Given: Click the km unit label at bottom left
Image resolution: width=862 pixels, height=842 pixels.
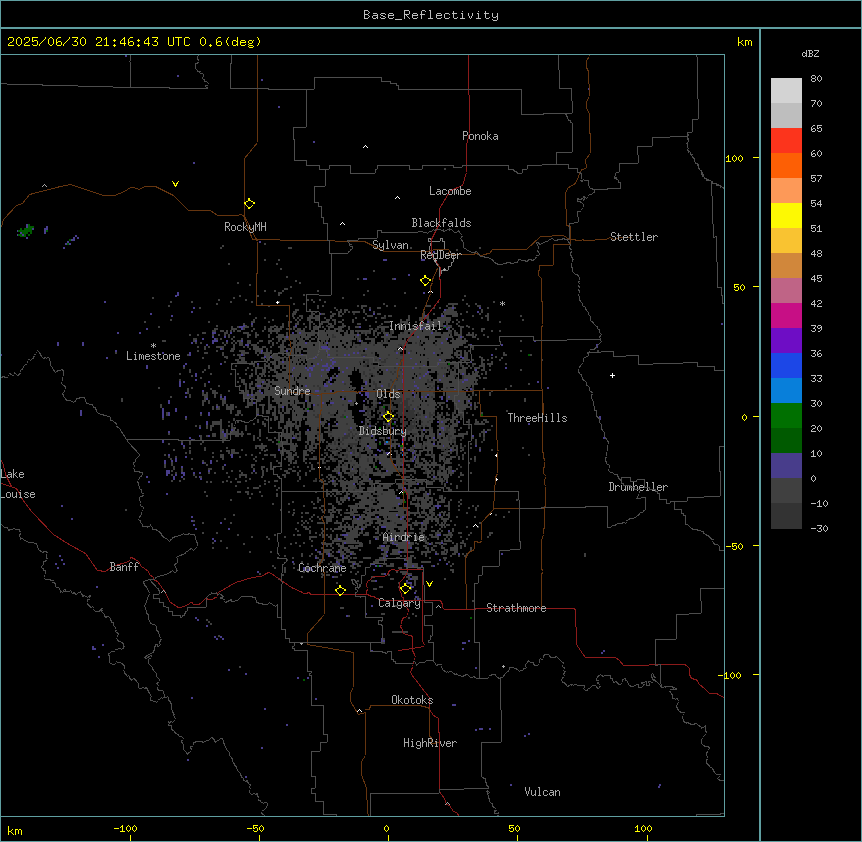Looking at the screenshot, I should tap(15, 831).
